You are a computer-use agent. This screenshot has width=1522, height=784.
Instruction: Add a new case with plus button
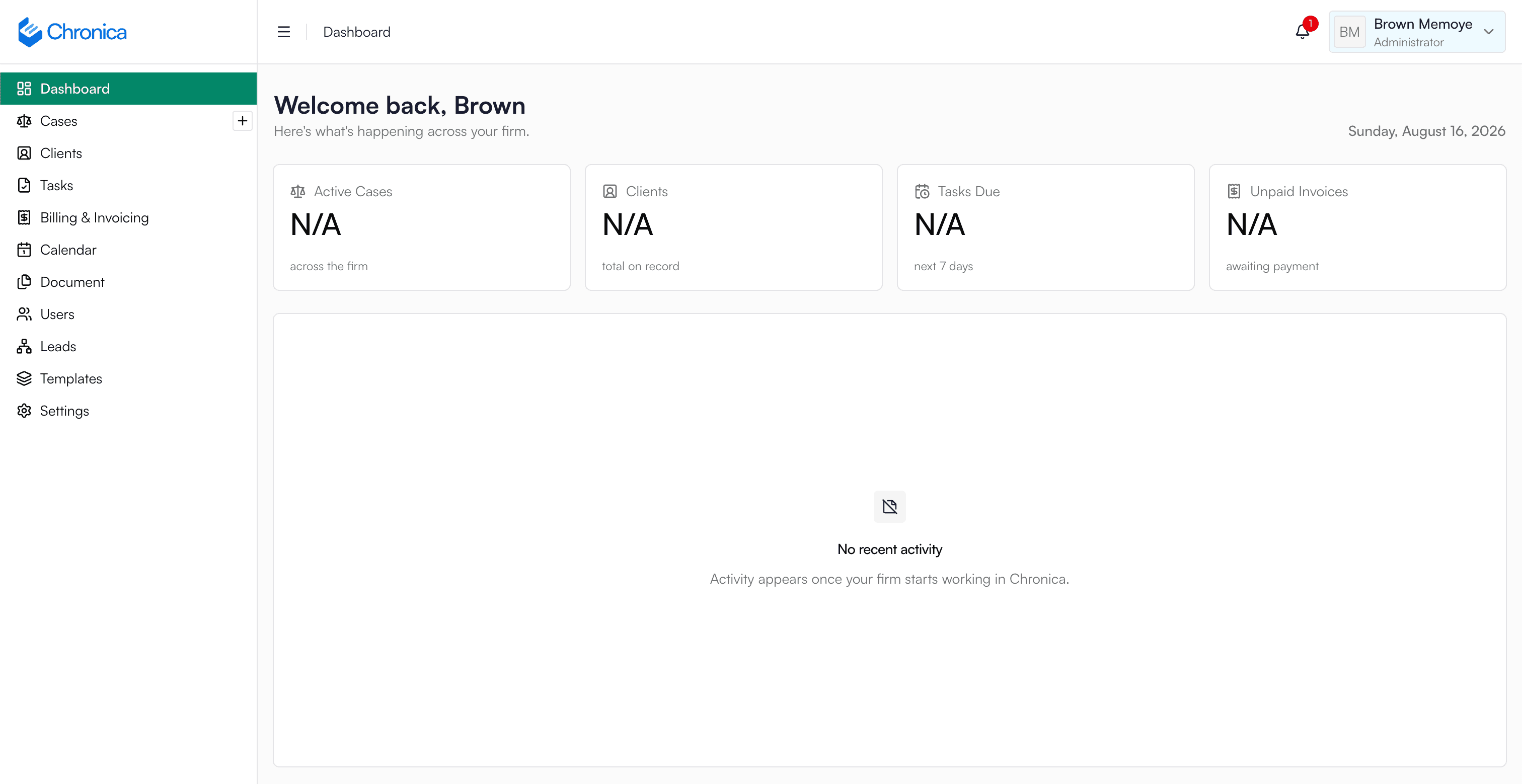click(242, 121)
